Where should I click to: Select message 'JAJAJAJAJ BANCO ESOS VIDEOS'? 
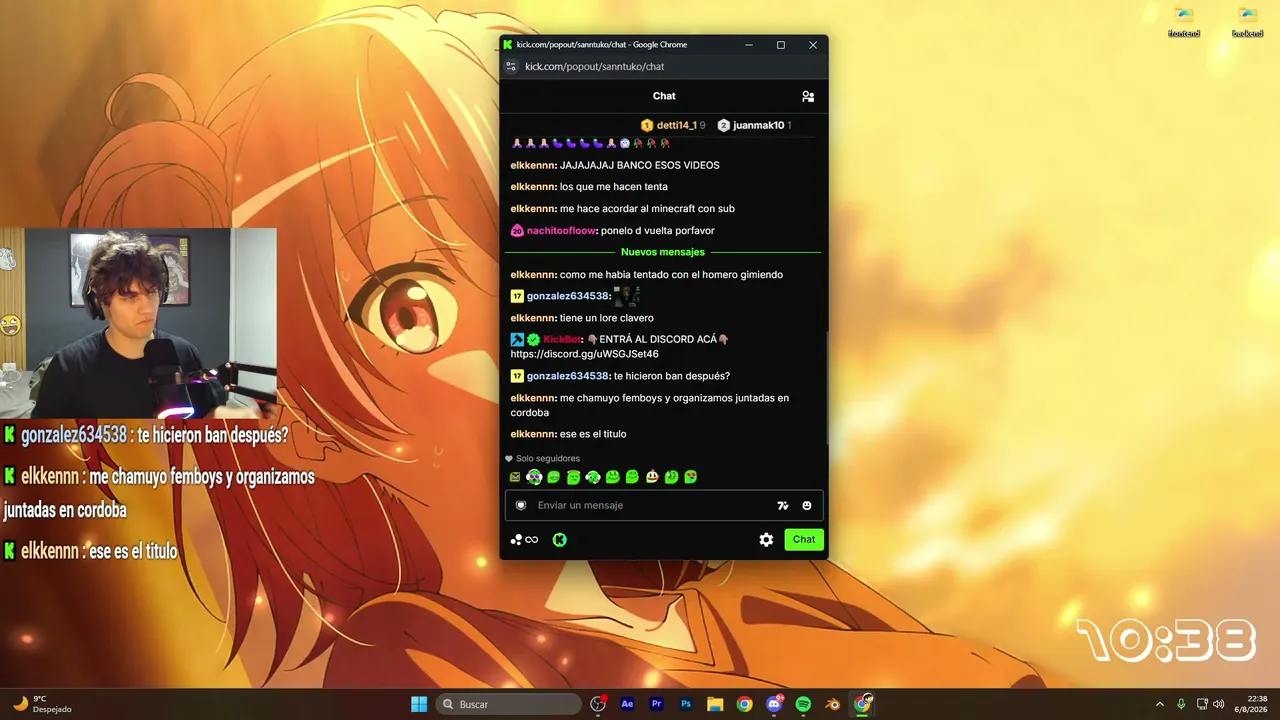click(x=640, y=165)
